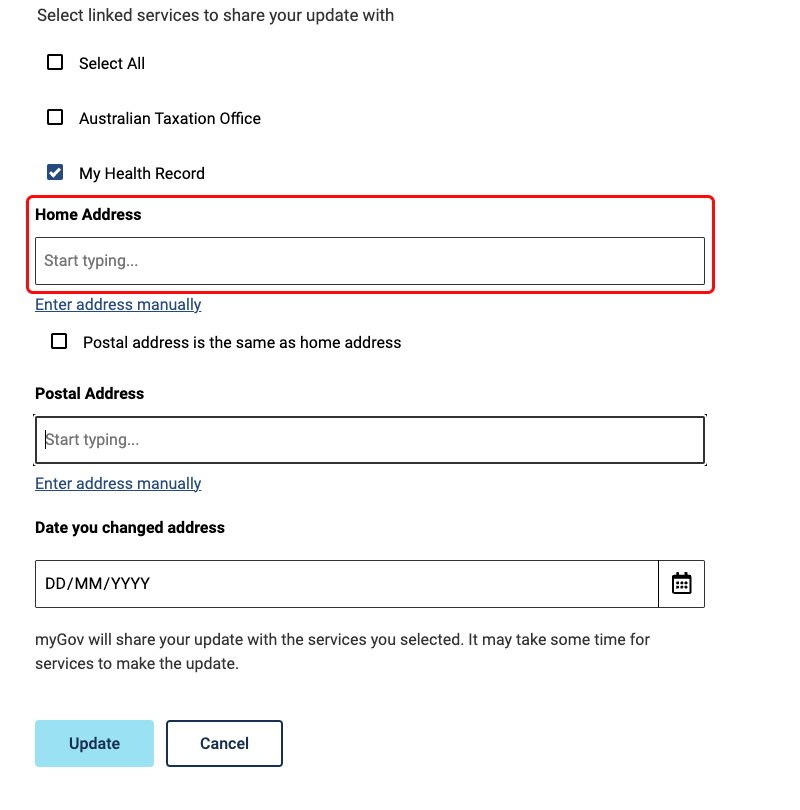Uncheck the My Health Record checkbox

[55, 172]
